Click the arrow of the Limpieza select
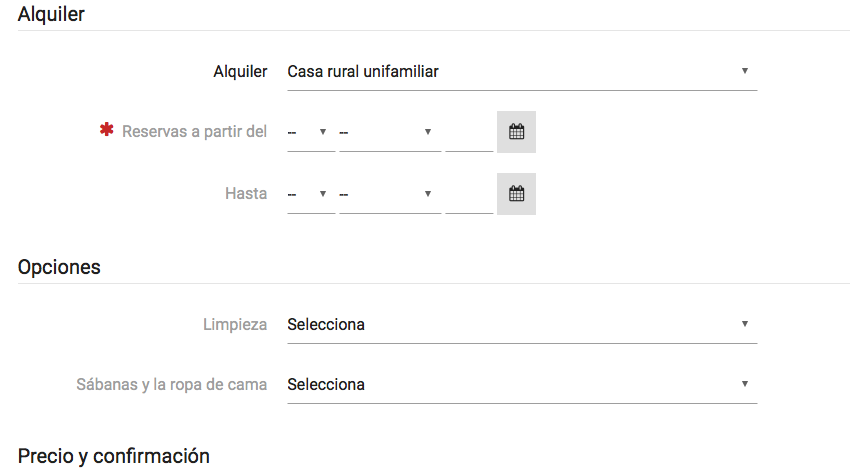This screenshot has width=850, height=468. pos(745,324)
